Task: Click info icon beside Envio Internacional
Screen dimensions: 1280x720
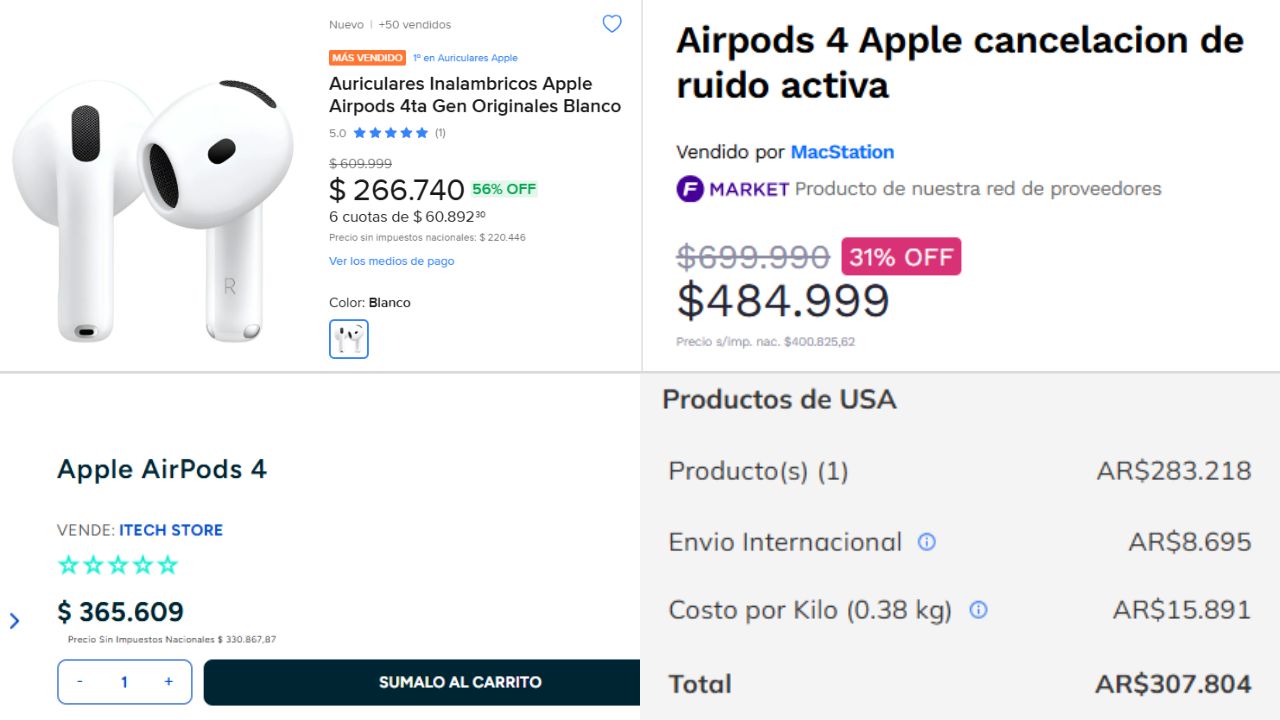Action: (x=927, y=542)
